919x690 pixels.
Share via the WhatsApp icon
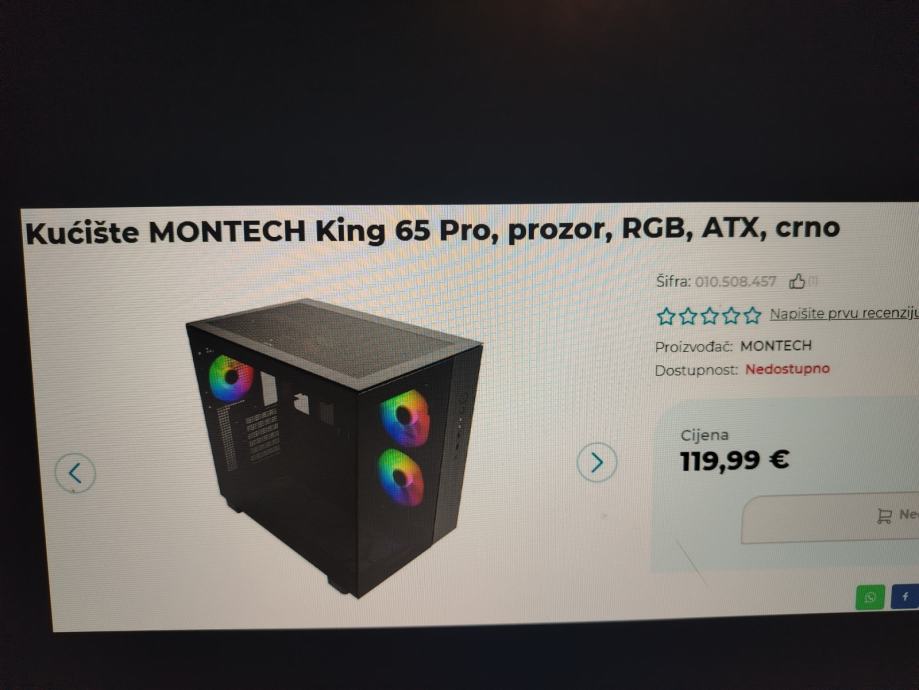(870, 597)
